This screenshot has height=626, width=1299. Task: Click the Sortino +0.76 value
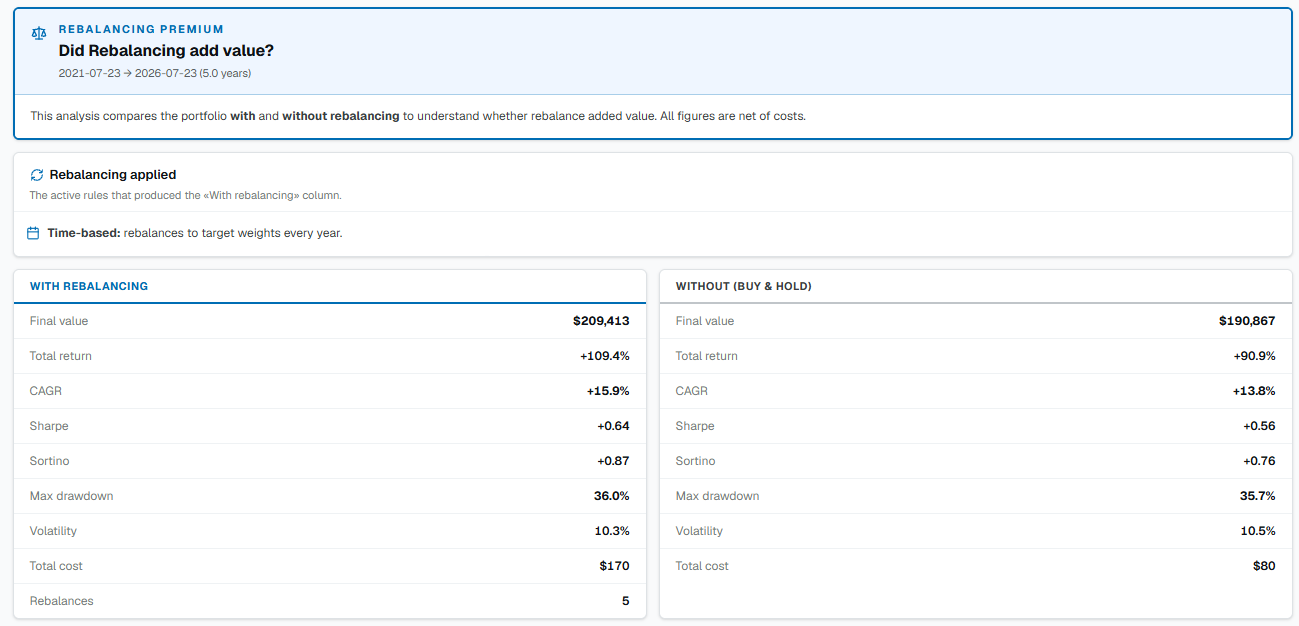pyautogui.click(x=1259, y=461)
